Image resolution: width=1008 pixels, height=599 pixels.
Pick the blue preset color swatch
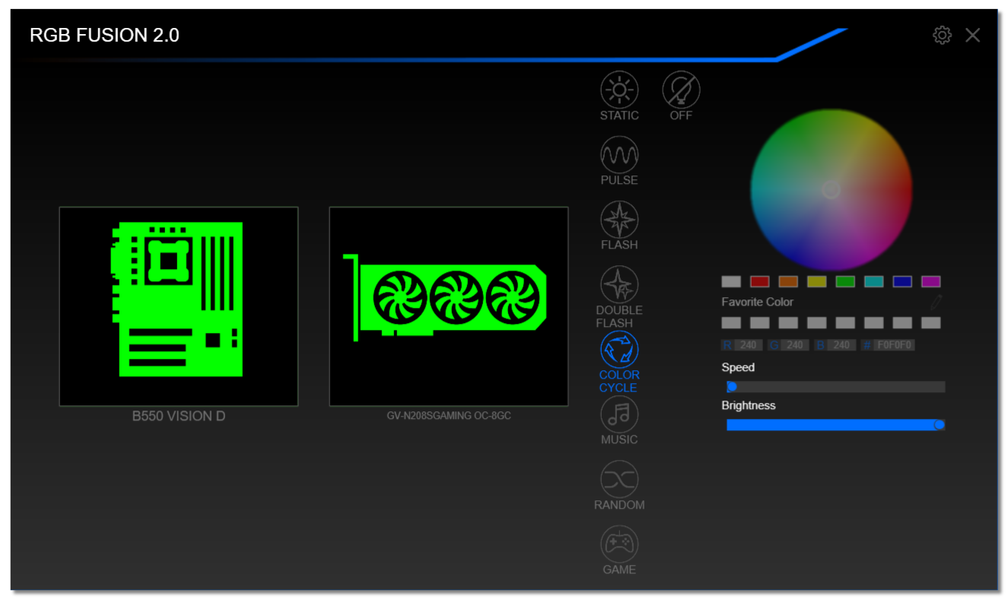pos(902,282)
